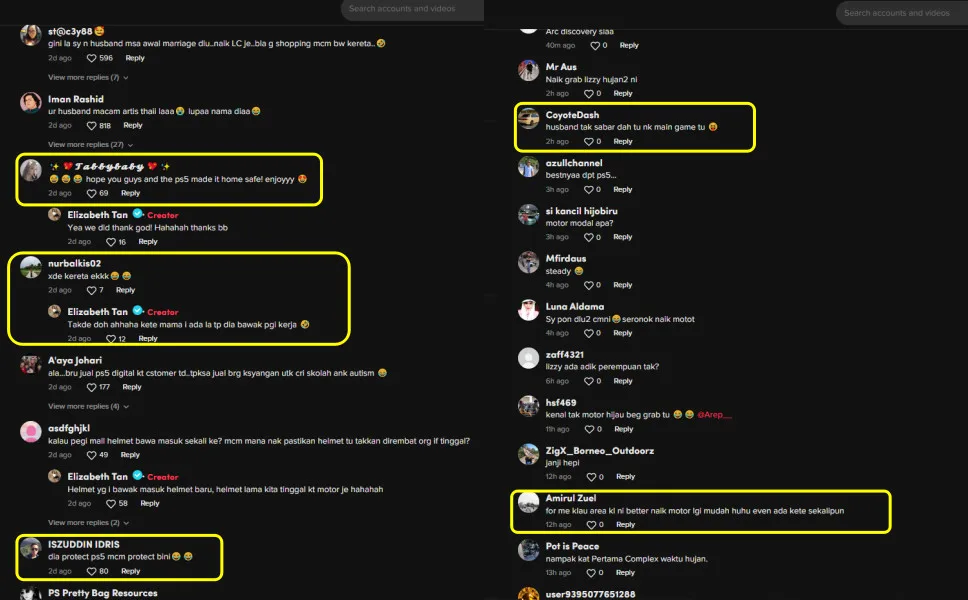Open zaff4321's profile avatar

528,358
